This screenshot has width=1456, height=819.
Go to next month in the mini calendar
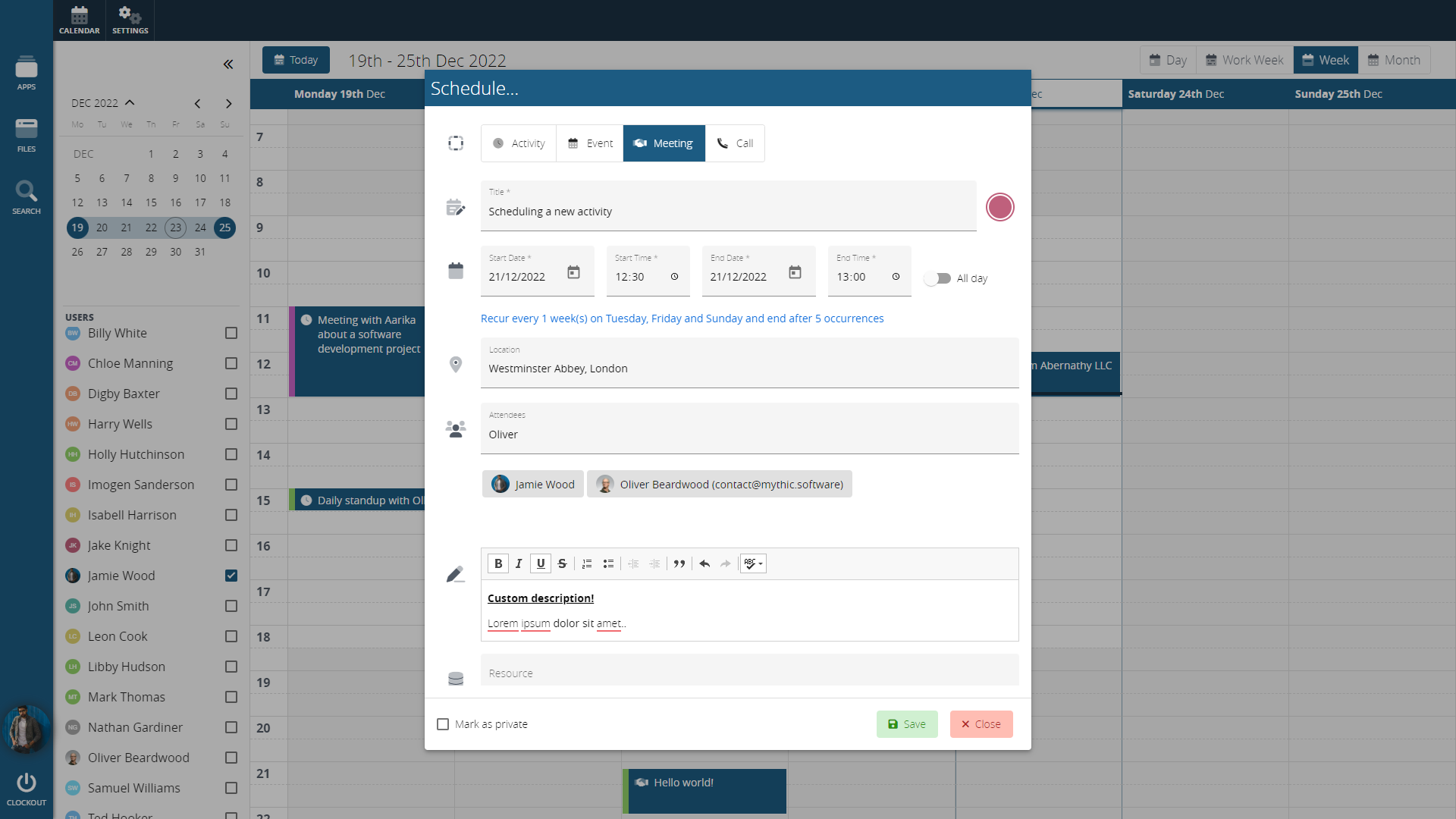click(228, 103)
